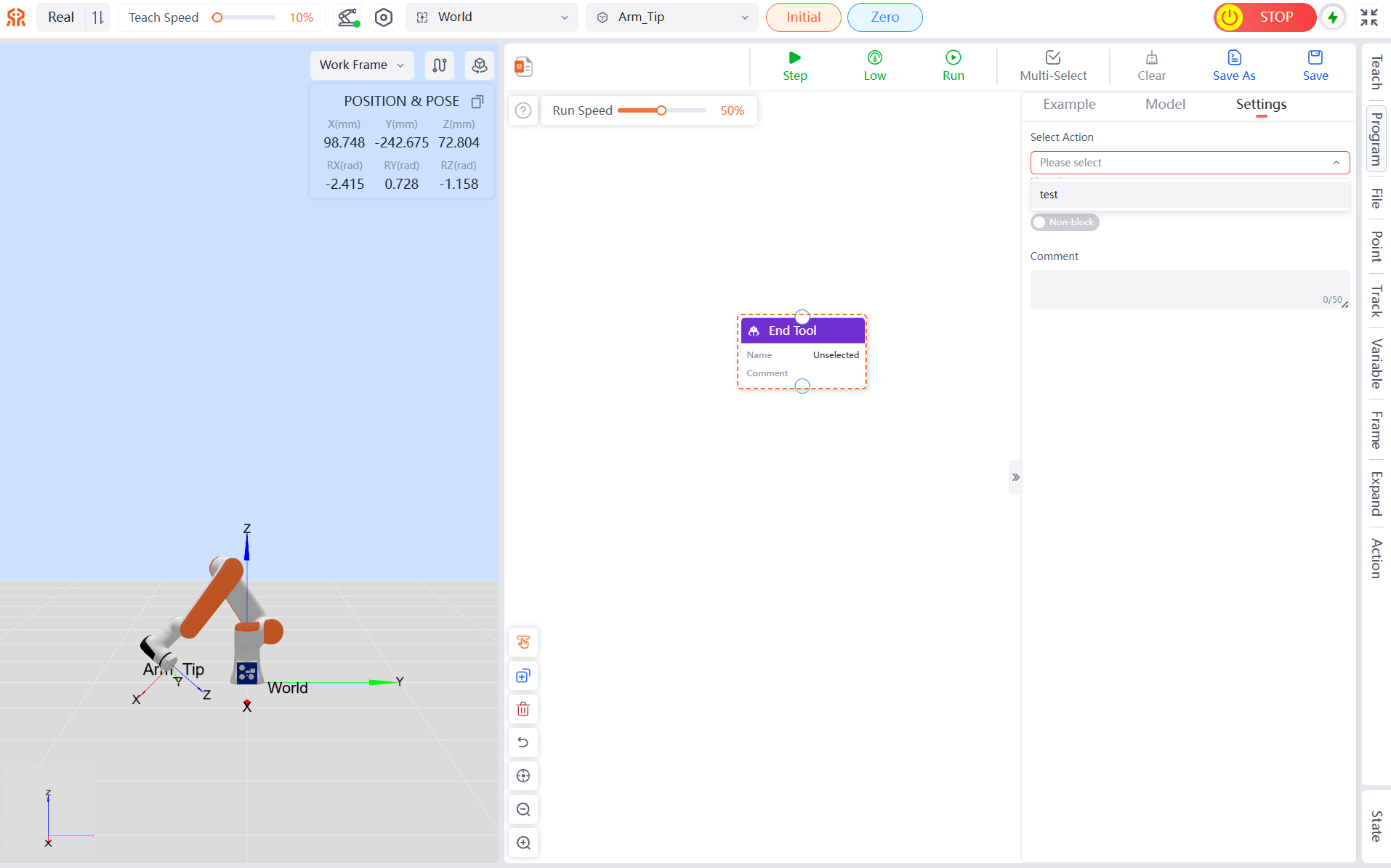Screen dimensions: 1391x868
Task: Open the Variable side tab
Action: [1376, 363]
